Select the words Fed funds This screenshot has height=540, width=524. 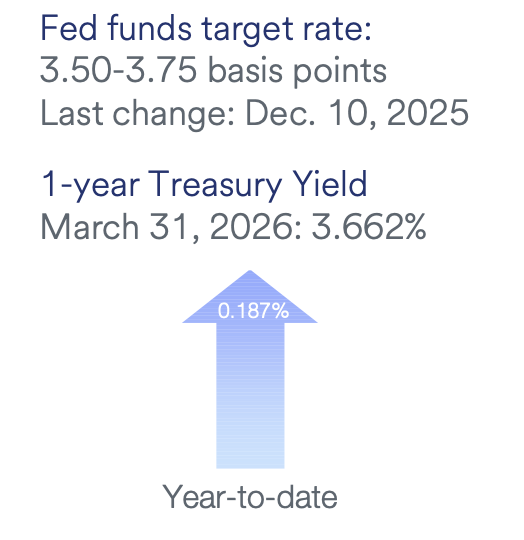(116, 28)
